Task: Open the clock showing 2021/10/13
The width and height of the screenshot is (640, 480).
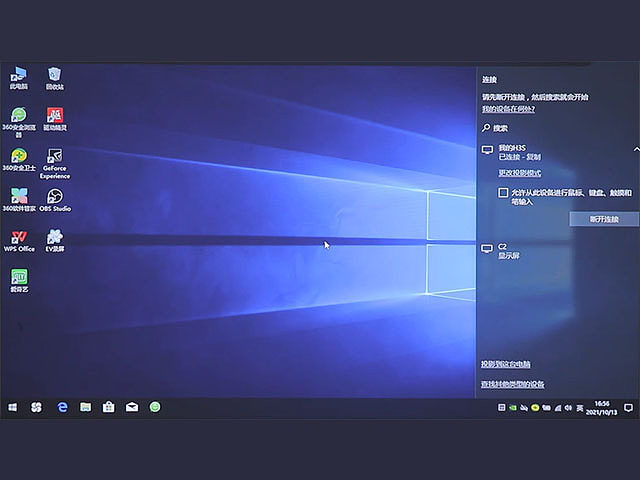Action: [x=602, y=408]
